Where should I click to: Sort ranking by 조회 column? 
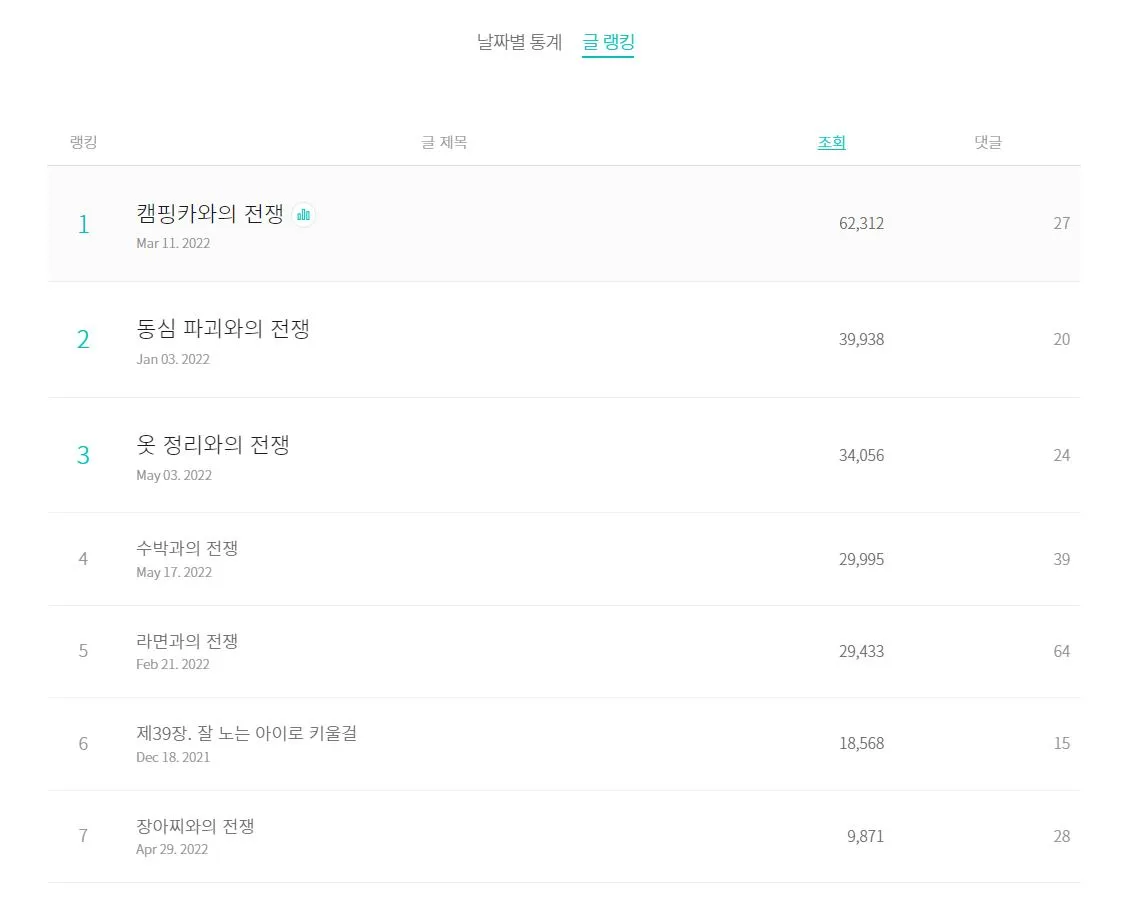click(831, 142)
